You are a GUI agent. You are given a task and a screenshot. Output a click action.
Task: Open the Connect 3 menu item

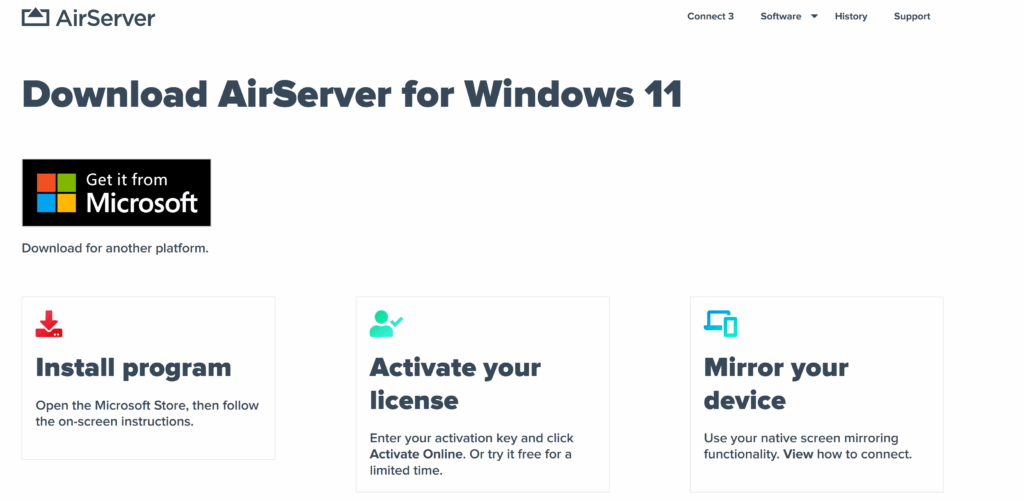coord(710,17)
